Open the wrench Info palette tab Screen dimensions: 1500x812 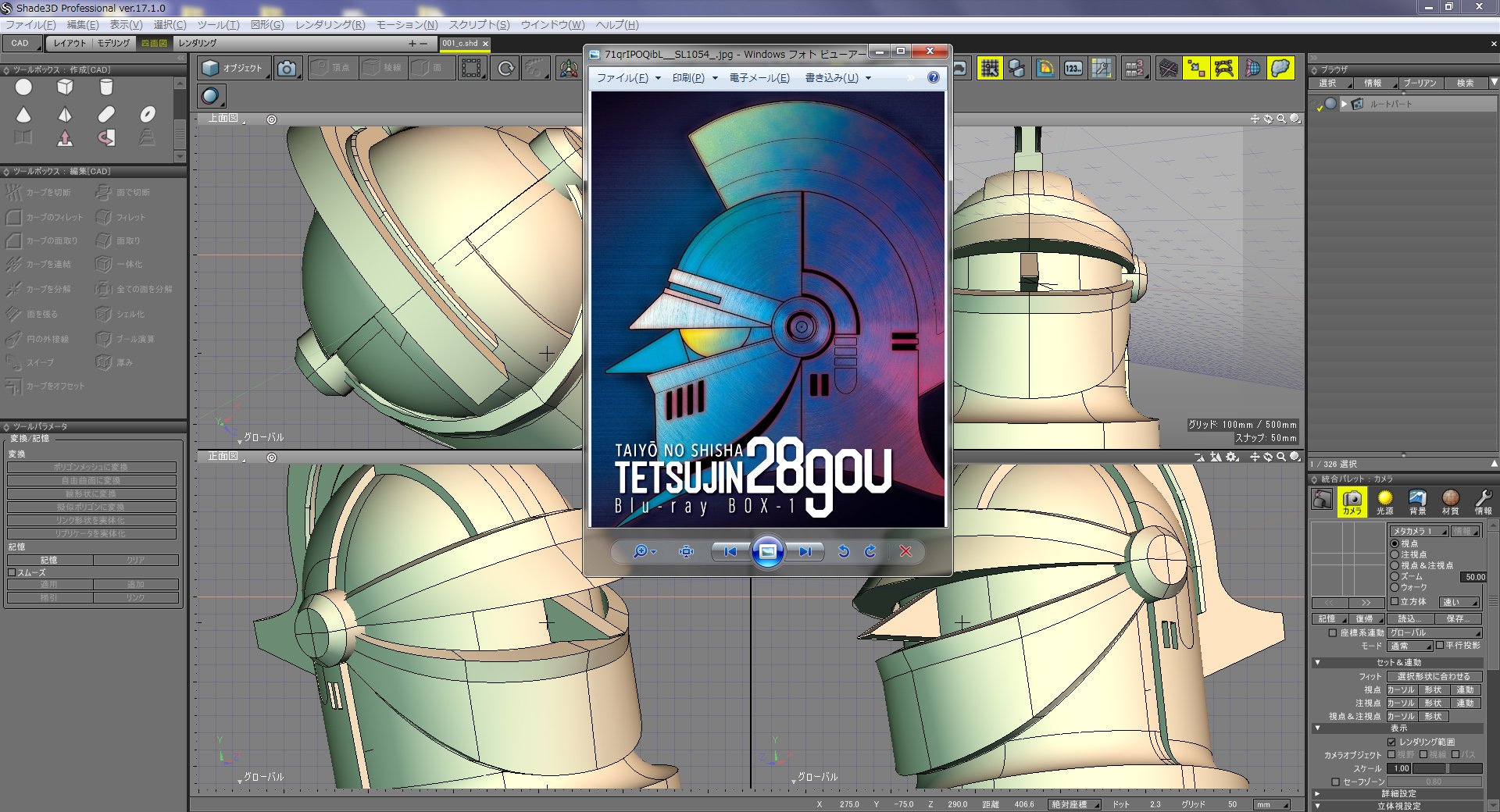click(1483, 501)
